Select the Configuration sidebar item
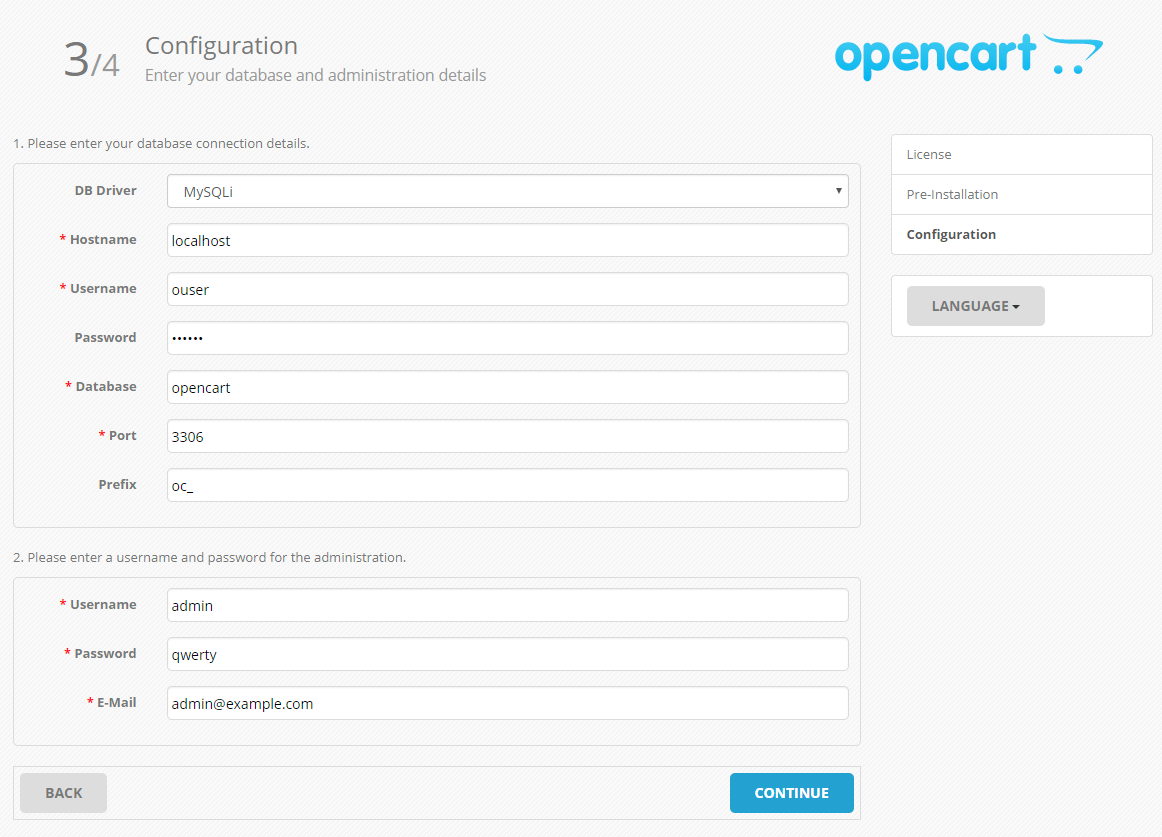 pyautogui.click(x=1021, y=235)
